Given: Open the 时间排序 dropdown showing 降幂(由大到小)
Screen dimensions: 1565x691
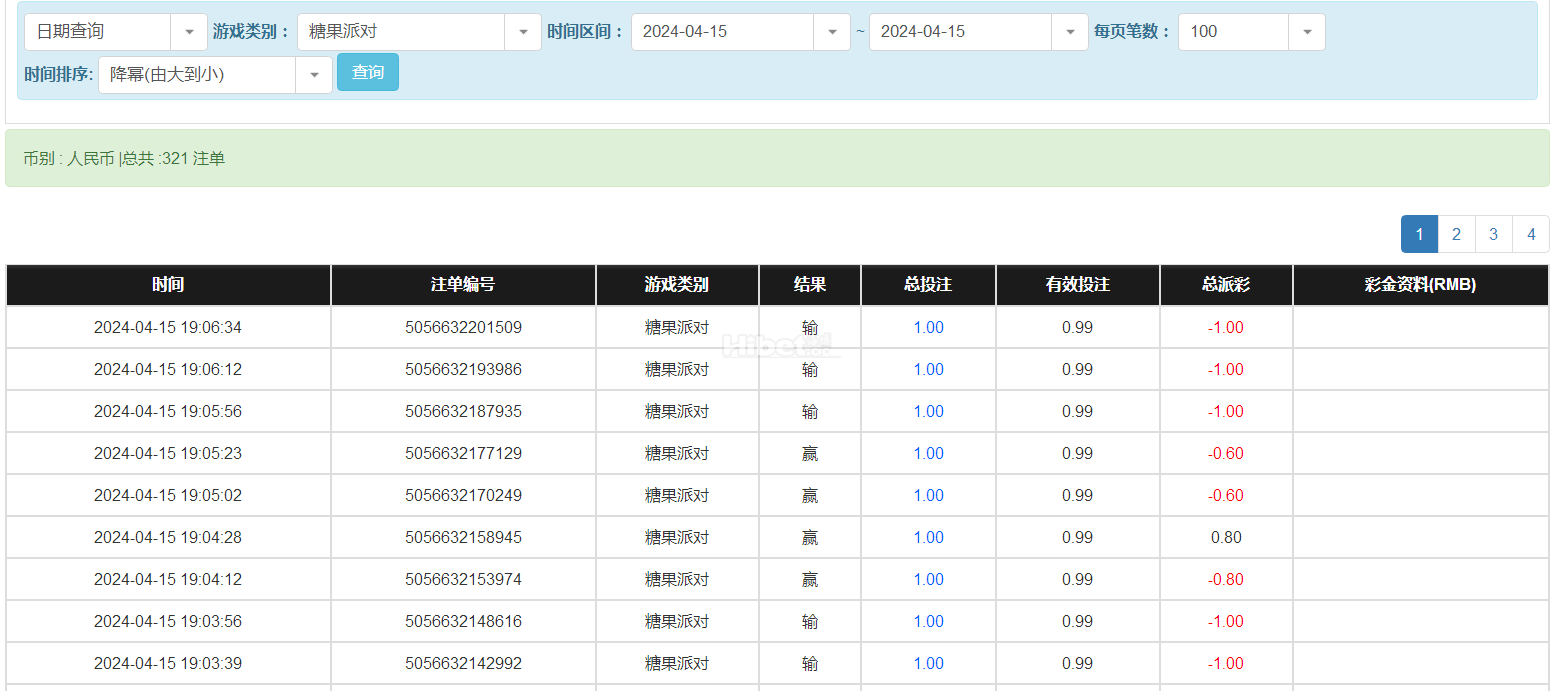Looking at the screenshot, I should (215, 74).
